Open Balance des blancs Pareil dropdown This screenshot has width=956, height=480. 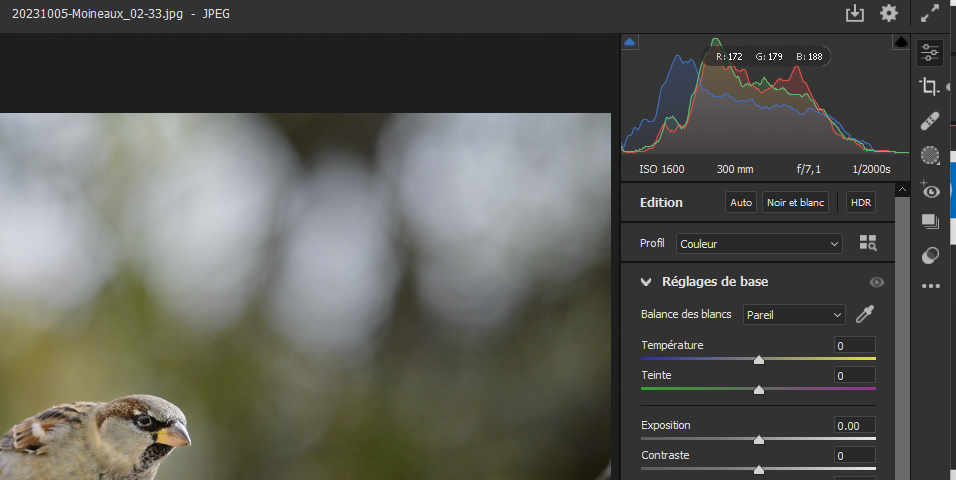[x=794, y=315]
